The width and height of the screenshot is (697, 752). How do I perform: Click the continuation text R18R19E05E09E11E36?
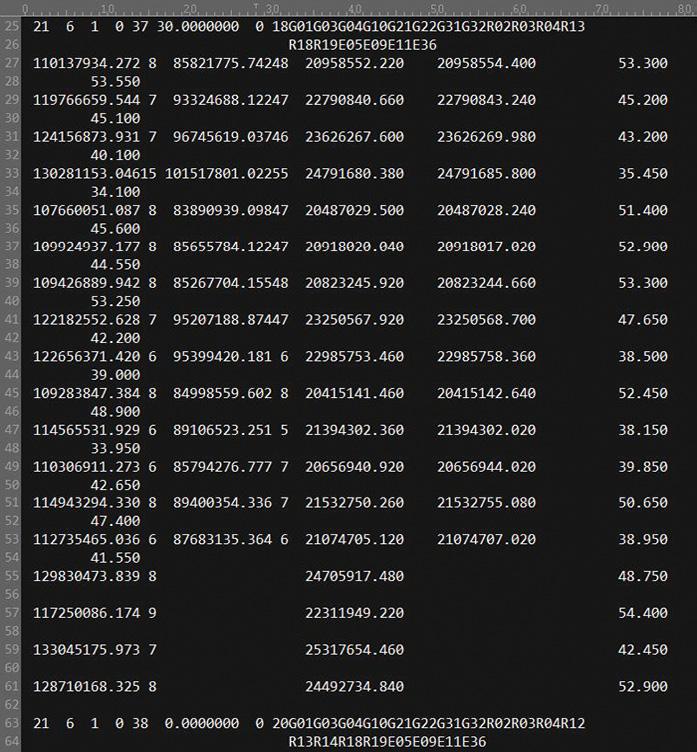[x=363, y=45]
